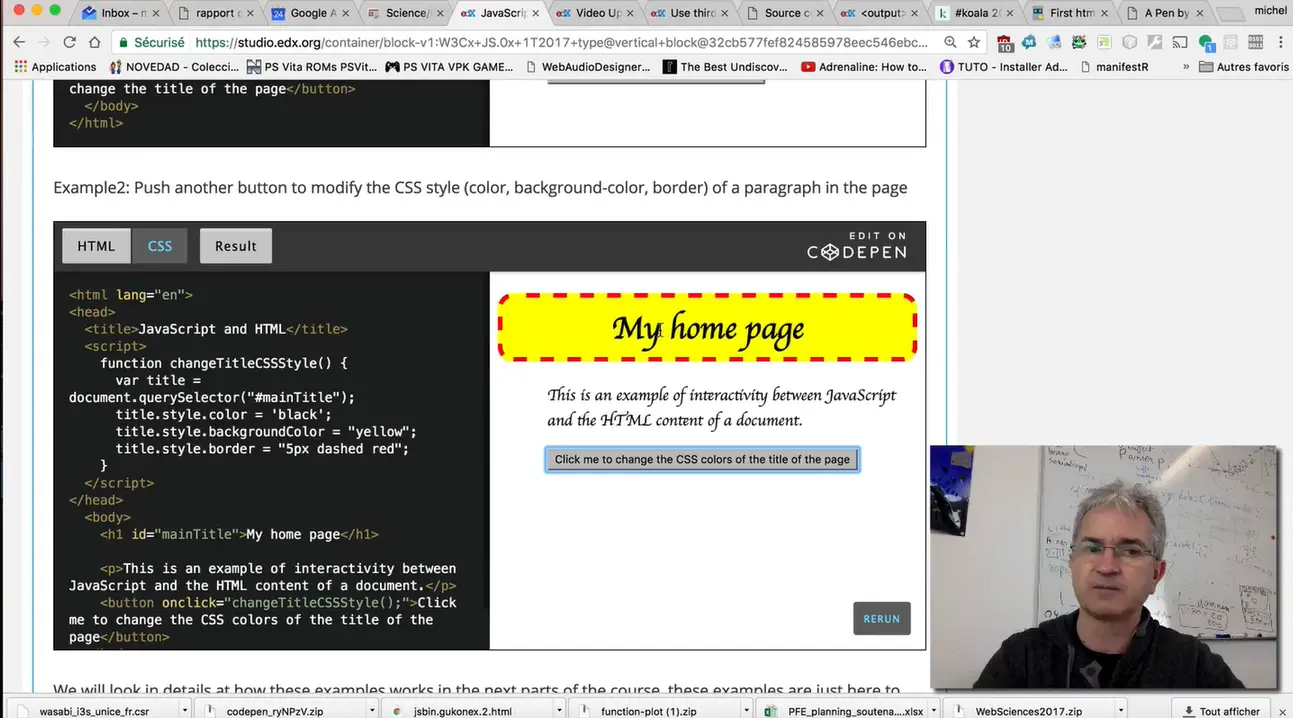
Task: Reload the page with the refresh icon
Action: [69, 42]
